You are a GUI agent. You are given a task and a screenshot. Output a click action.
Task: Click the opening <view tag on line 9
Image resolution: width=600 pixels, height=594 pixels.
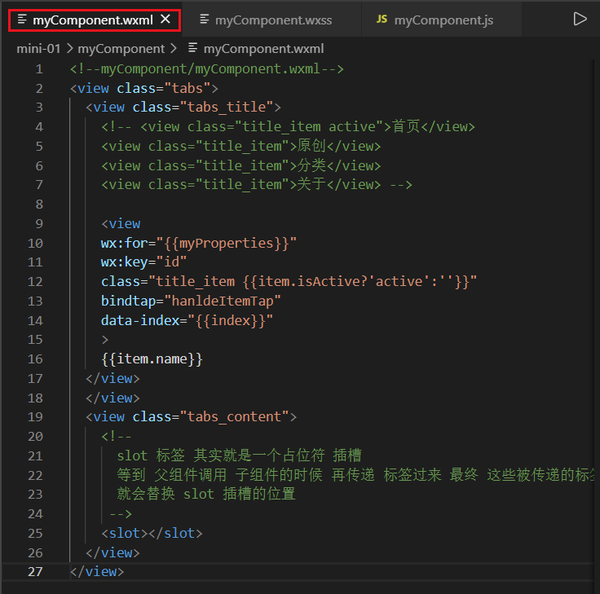click(x=121, y=224)
